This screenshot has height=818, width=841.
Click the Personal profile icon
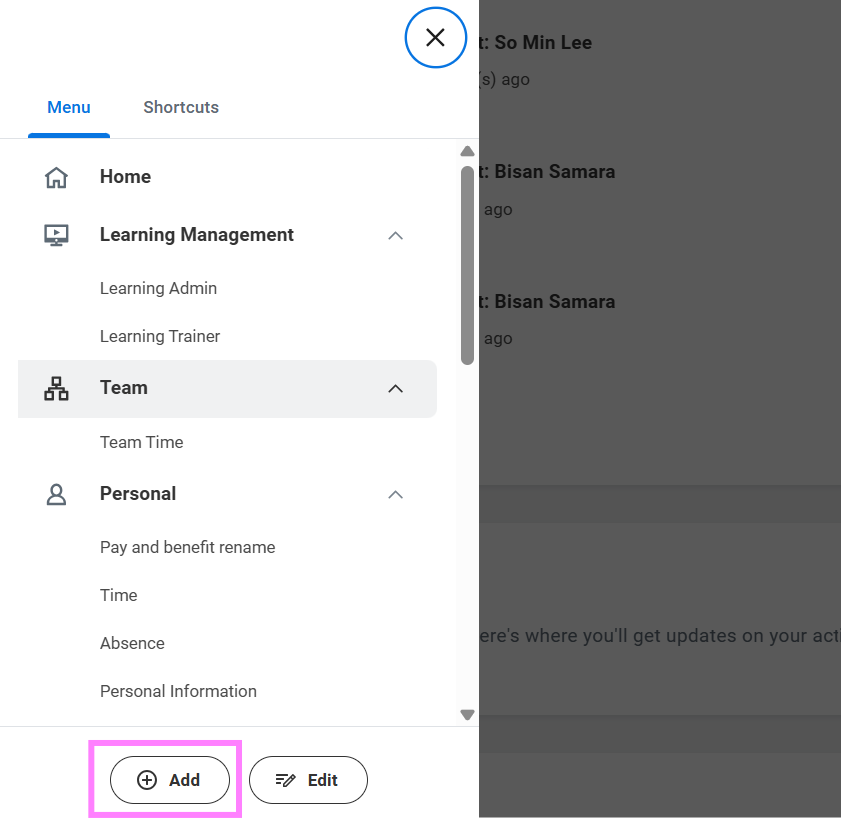[x=56, y=494]
